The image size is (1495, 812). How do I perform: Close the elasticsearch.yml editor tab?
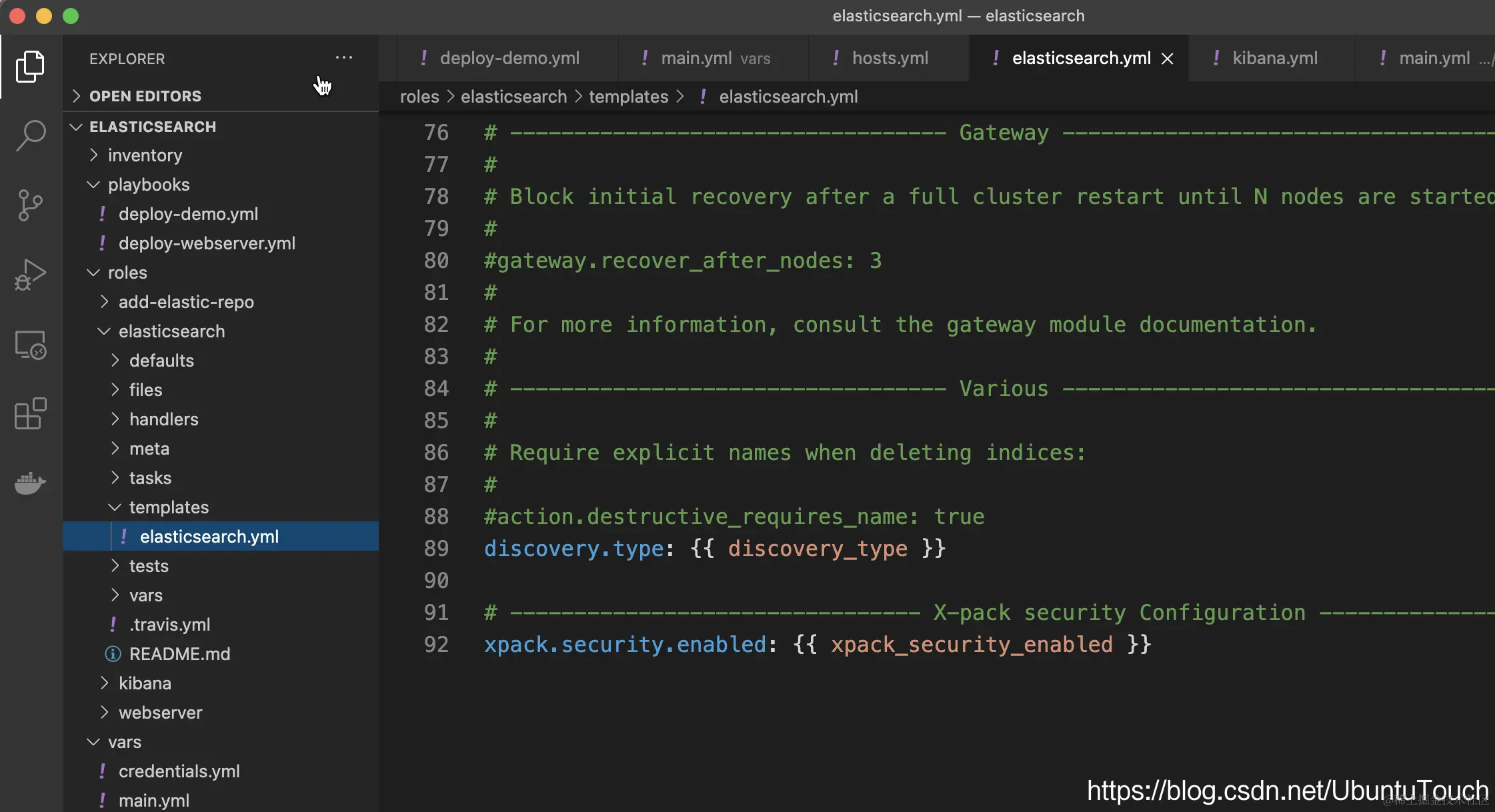tap(1167, 59)
